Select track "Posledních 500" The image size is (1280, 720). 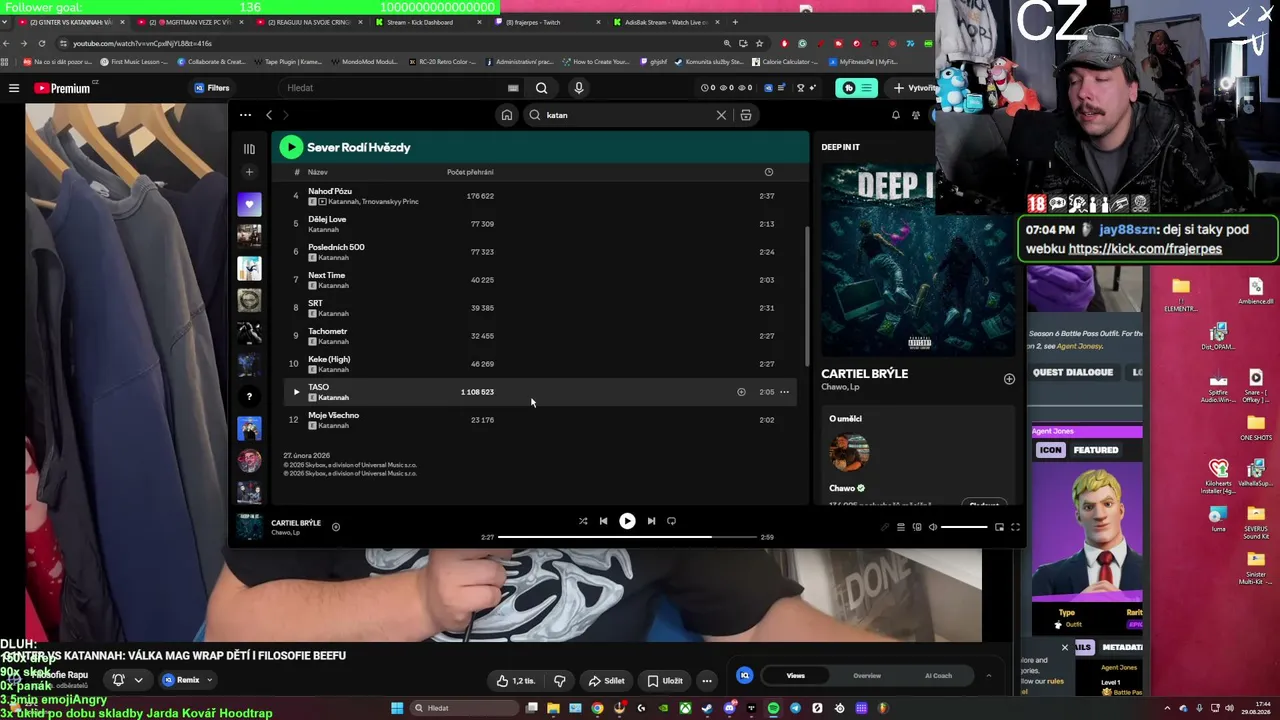click(336, 247)
